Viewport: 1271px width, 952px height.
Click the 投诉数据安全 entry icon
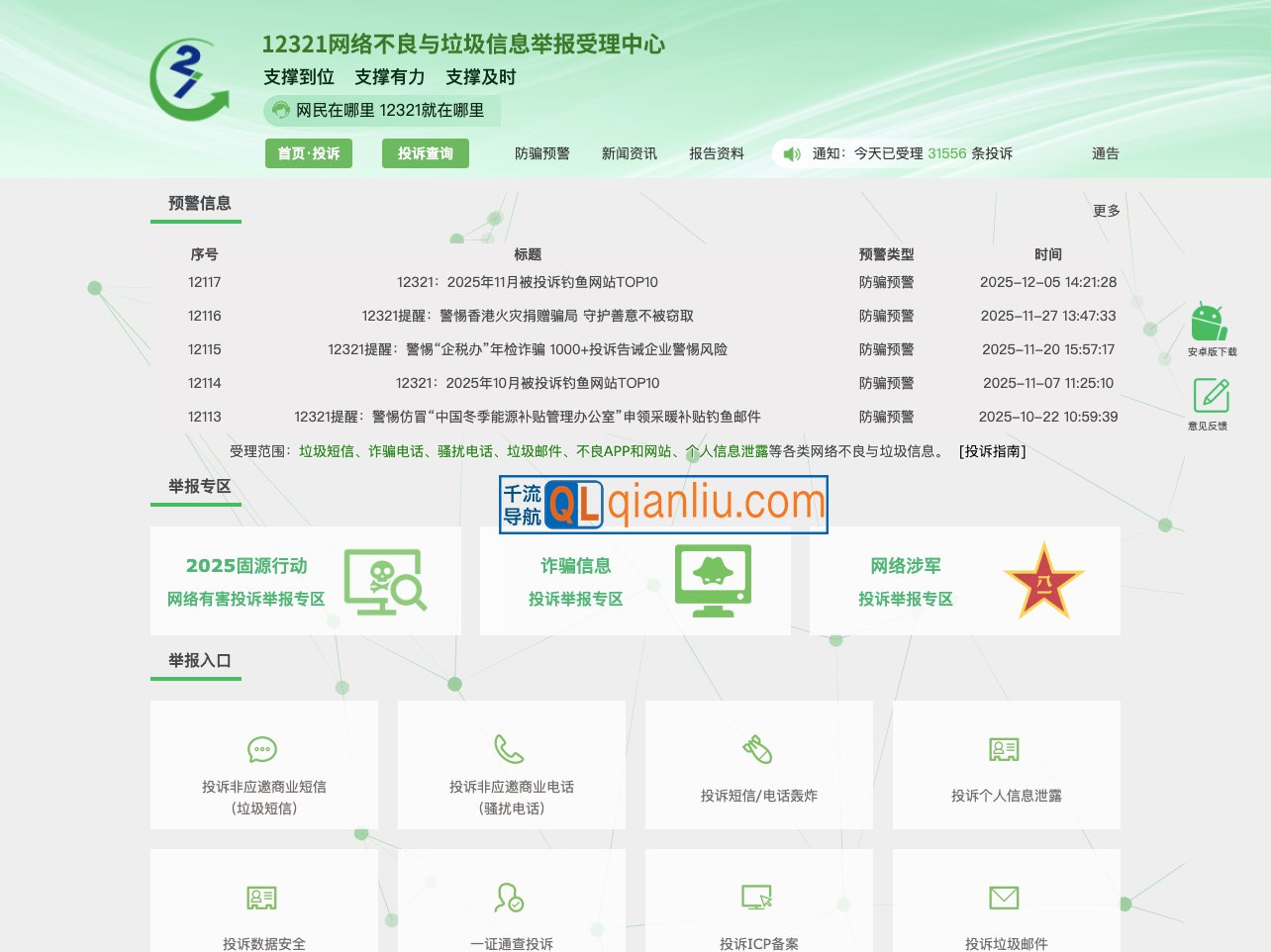[x=262, y=898]
